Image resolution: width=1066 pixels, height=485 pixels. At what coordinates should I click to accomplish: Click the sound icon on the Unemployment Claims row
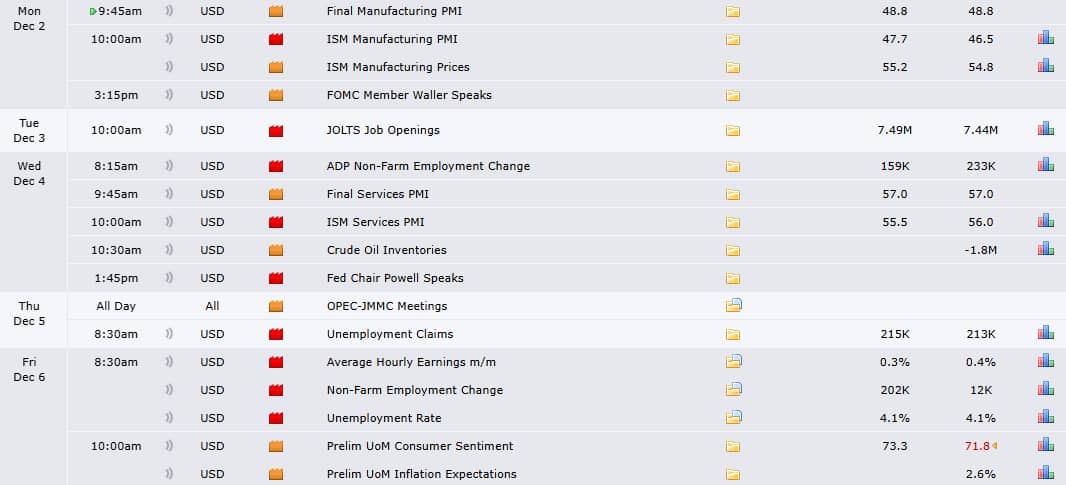(169, 334)
